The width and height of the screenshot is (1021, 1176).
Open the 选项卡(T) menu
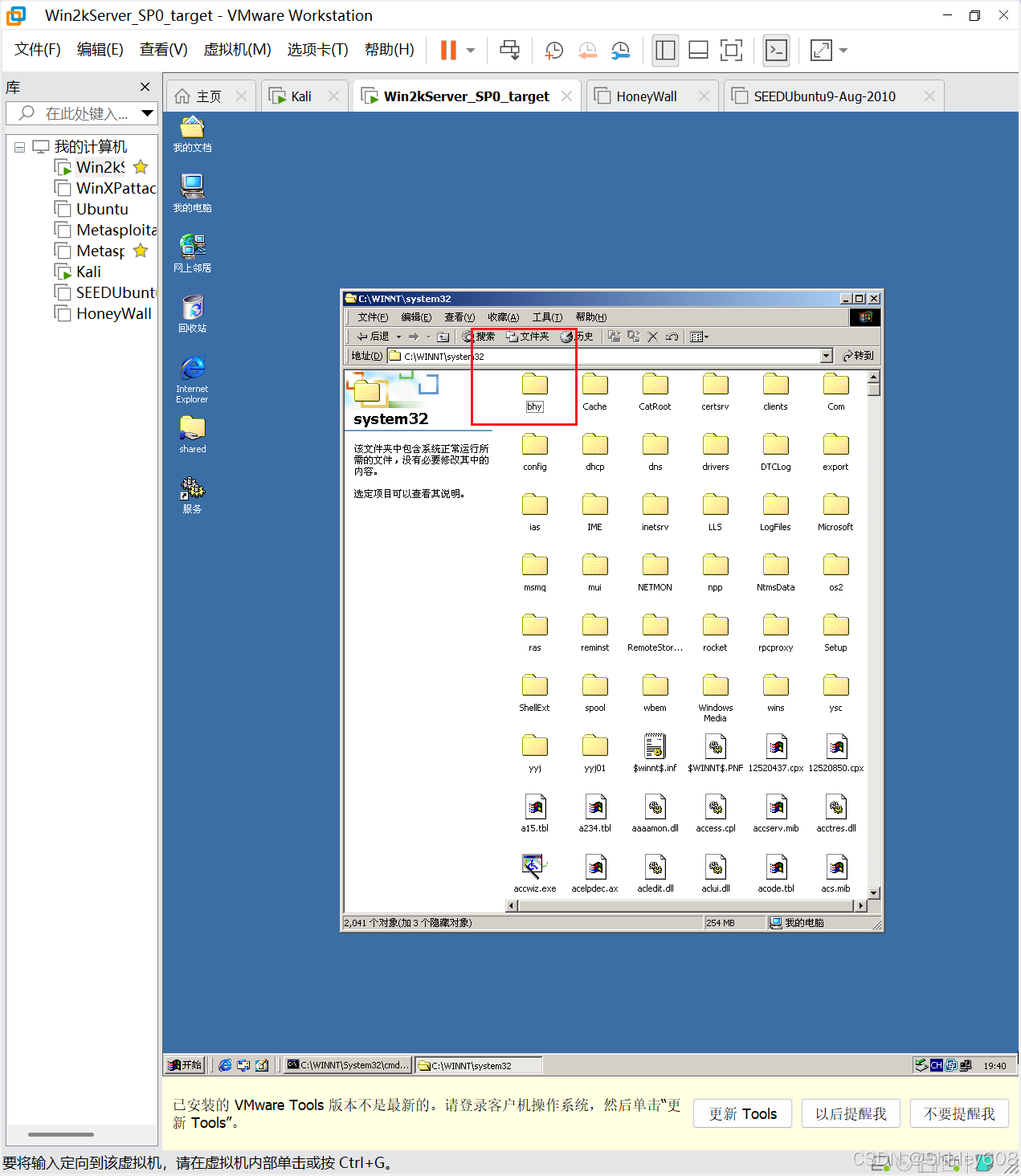click(317, 50)
